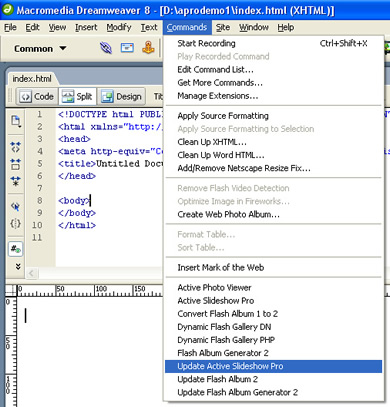Choose Active Photo Viewer command
390x407 pixels.
click(x=273, y=287)
